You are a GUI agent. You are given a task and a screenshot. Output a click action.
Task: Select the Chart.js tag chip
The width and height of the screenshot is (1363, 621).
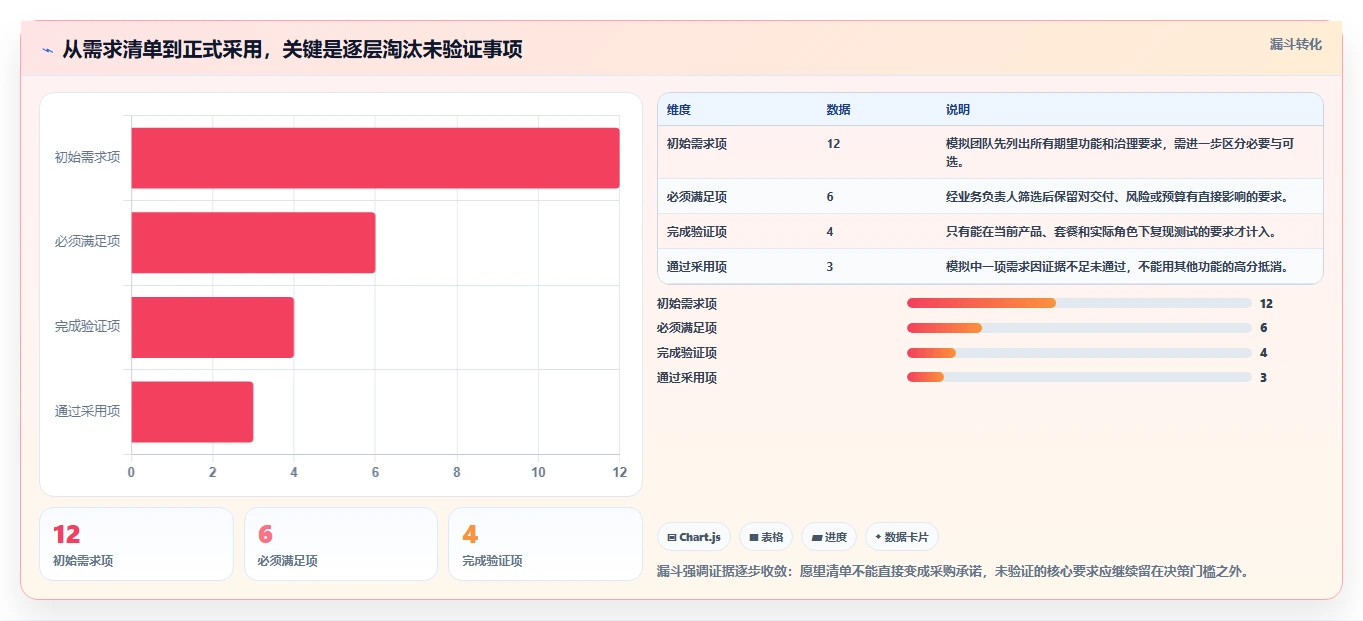694,537
